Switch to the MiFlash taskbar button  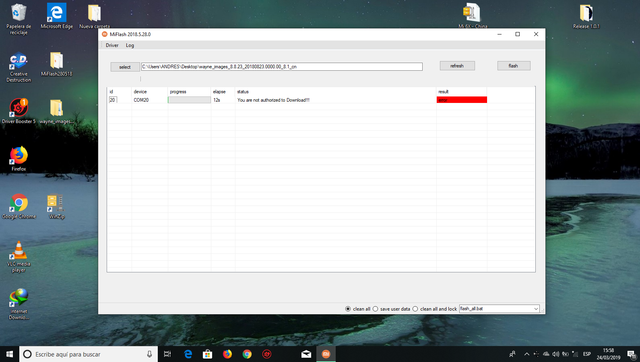click(x=326, y=354)
